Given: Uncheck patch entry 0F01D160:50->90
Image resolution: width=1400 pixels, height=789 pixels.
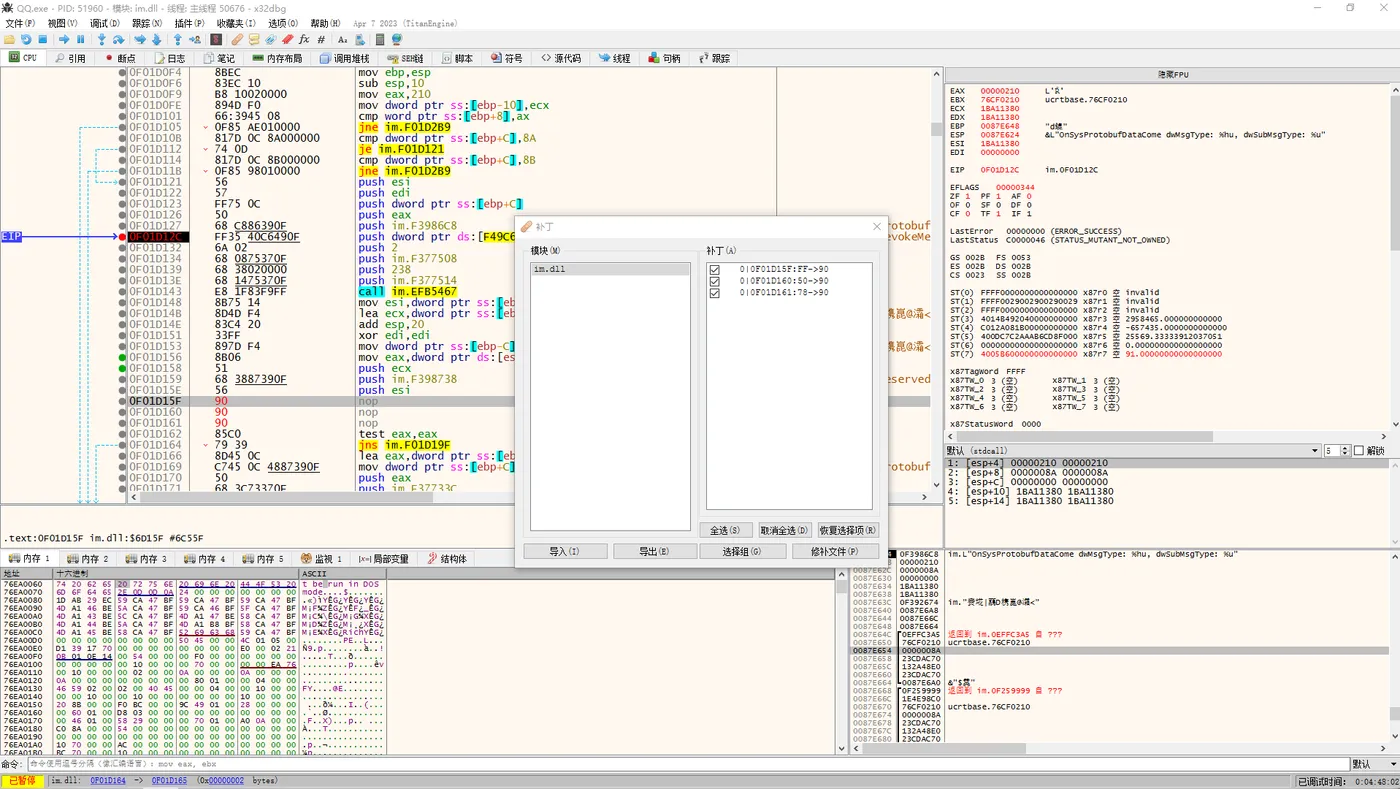Looking at the screenshot, I should pyautogui.click(x=714, y=281).
